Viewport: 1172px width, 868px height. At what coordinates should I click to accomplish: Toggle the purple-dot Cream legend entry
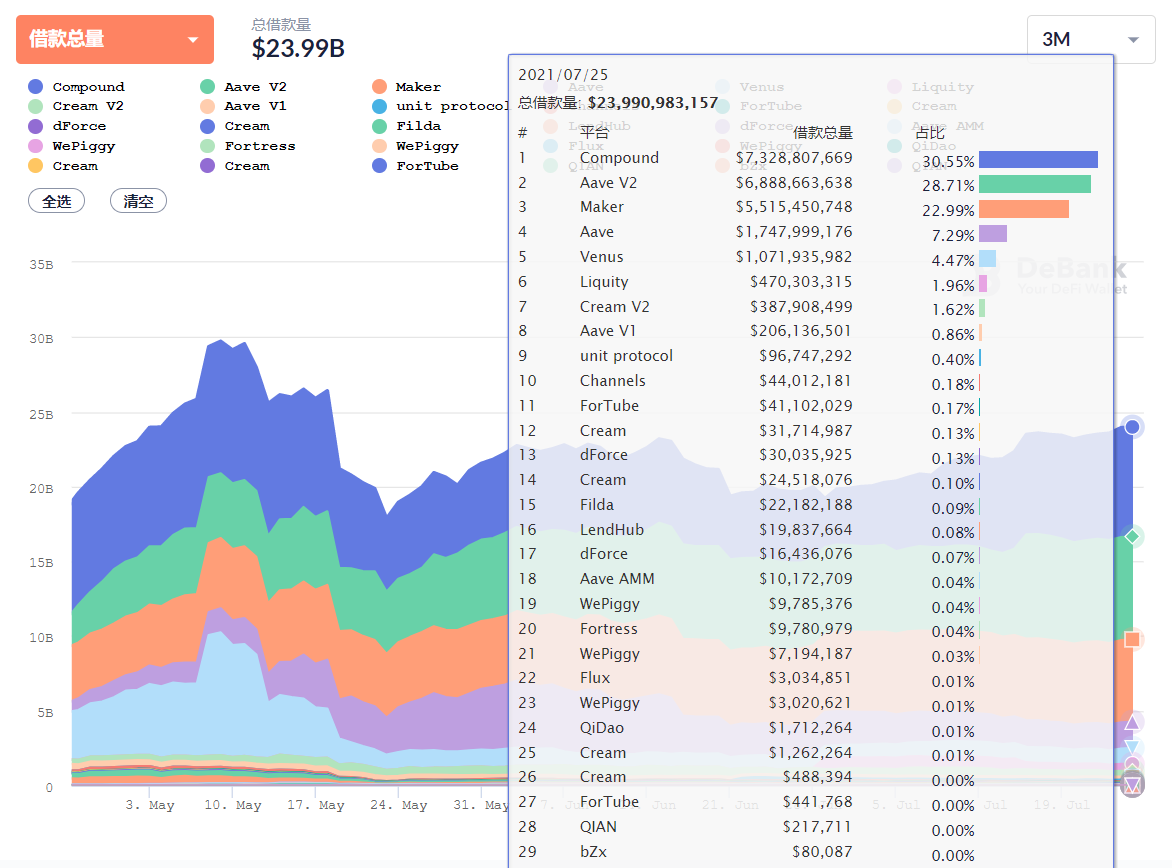pos(235,166)
